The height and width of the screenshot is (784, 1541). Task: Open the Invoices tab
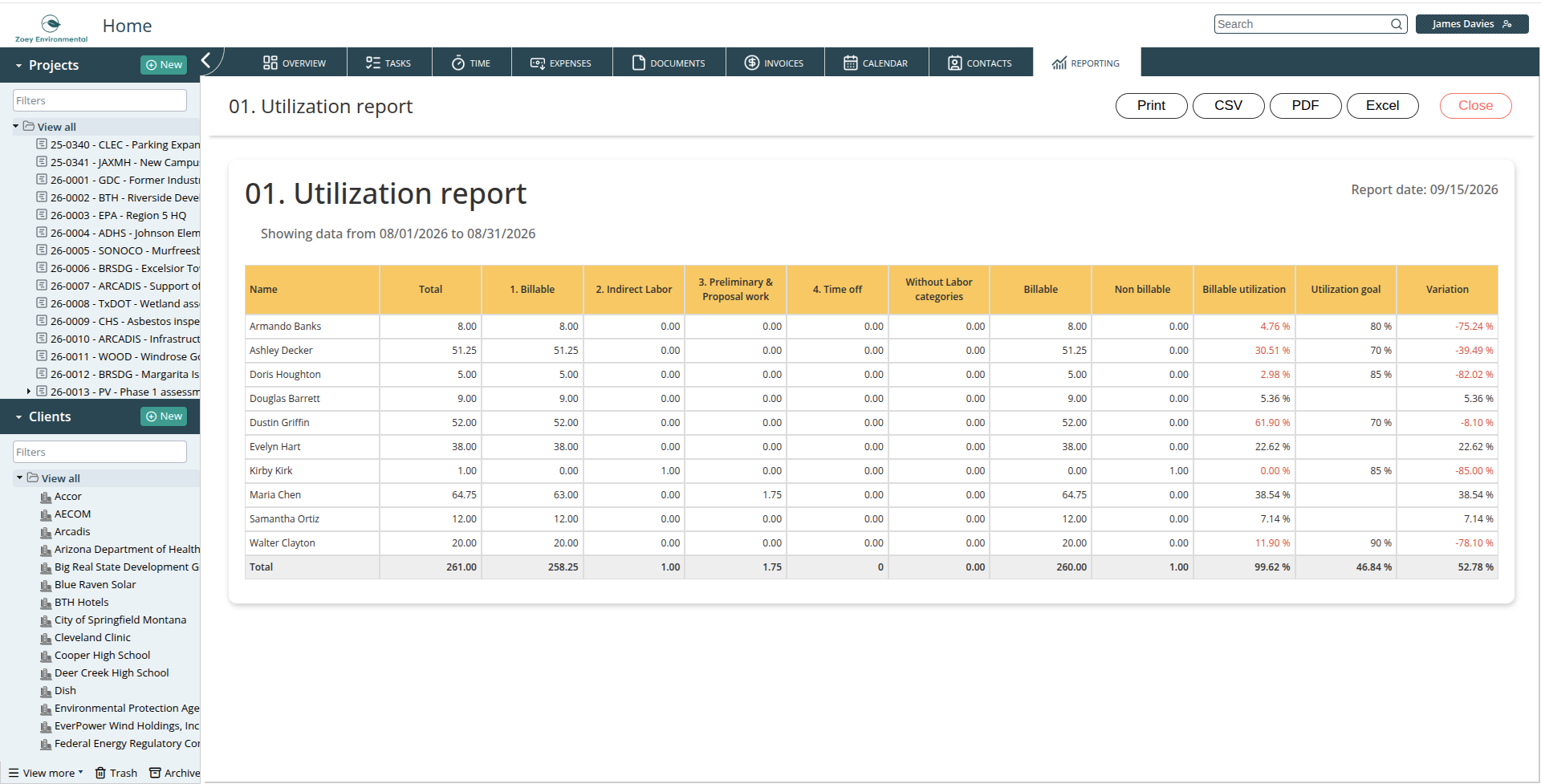point(775,63)
